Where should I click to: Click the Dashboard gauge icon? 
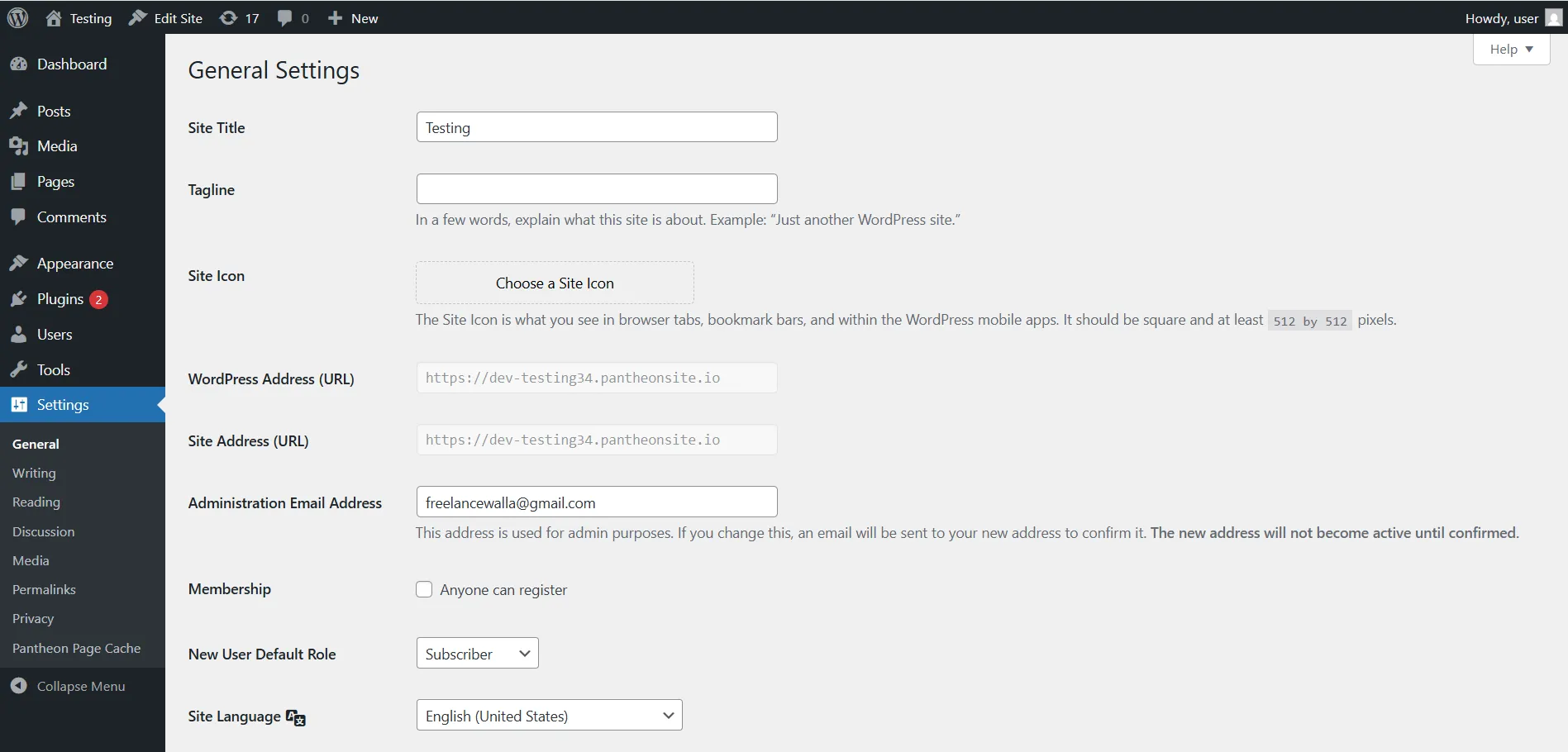(x=19, y=64)
